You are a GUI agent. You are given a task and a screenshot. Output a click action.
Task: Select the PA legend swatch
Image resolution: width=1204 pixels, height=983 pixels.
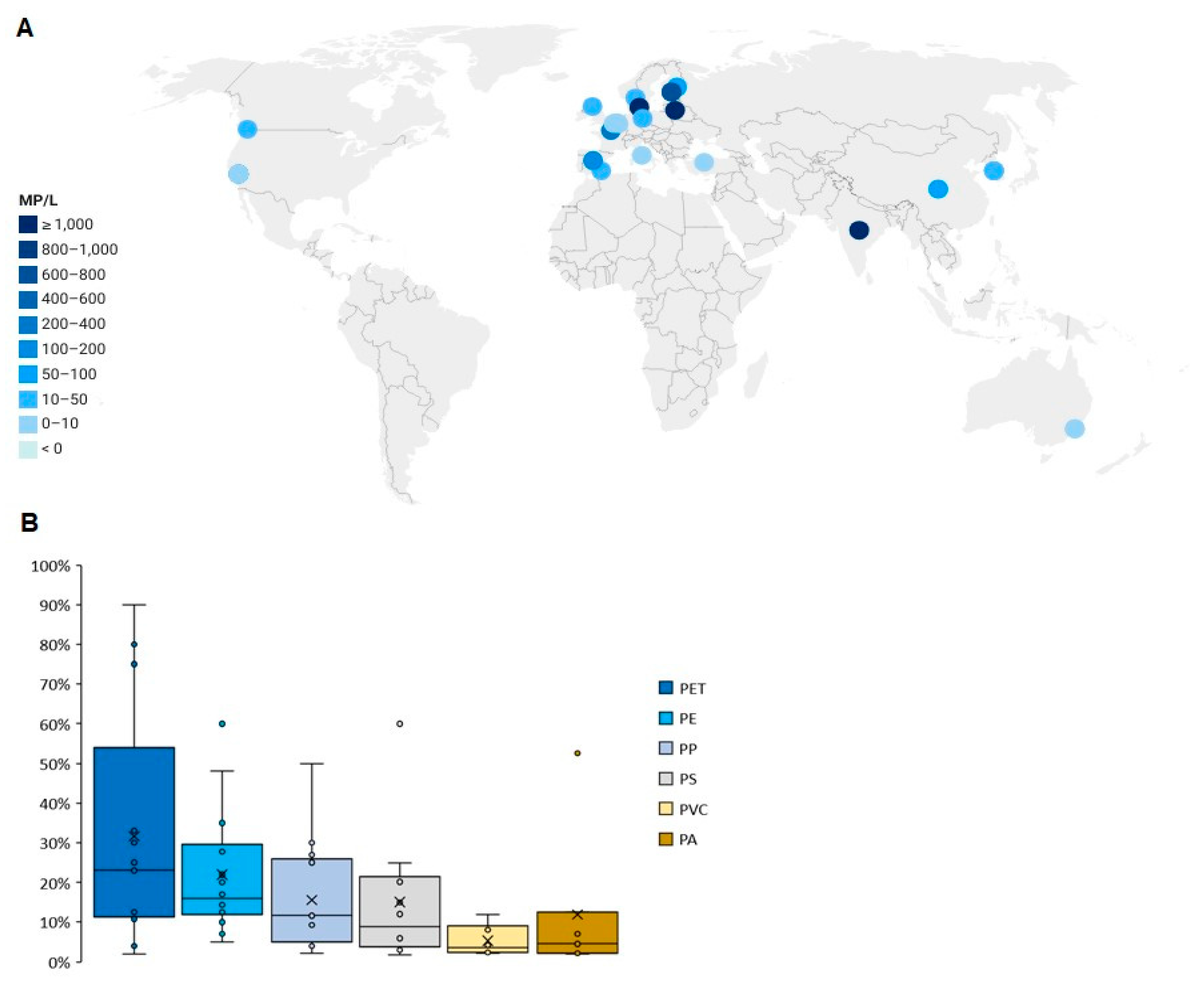click(666, 839)
